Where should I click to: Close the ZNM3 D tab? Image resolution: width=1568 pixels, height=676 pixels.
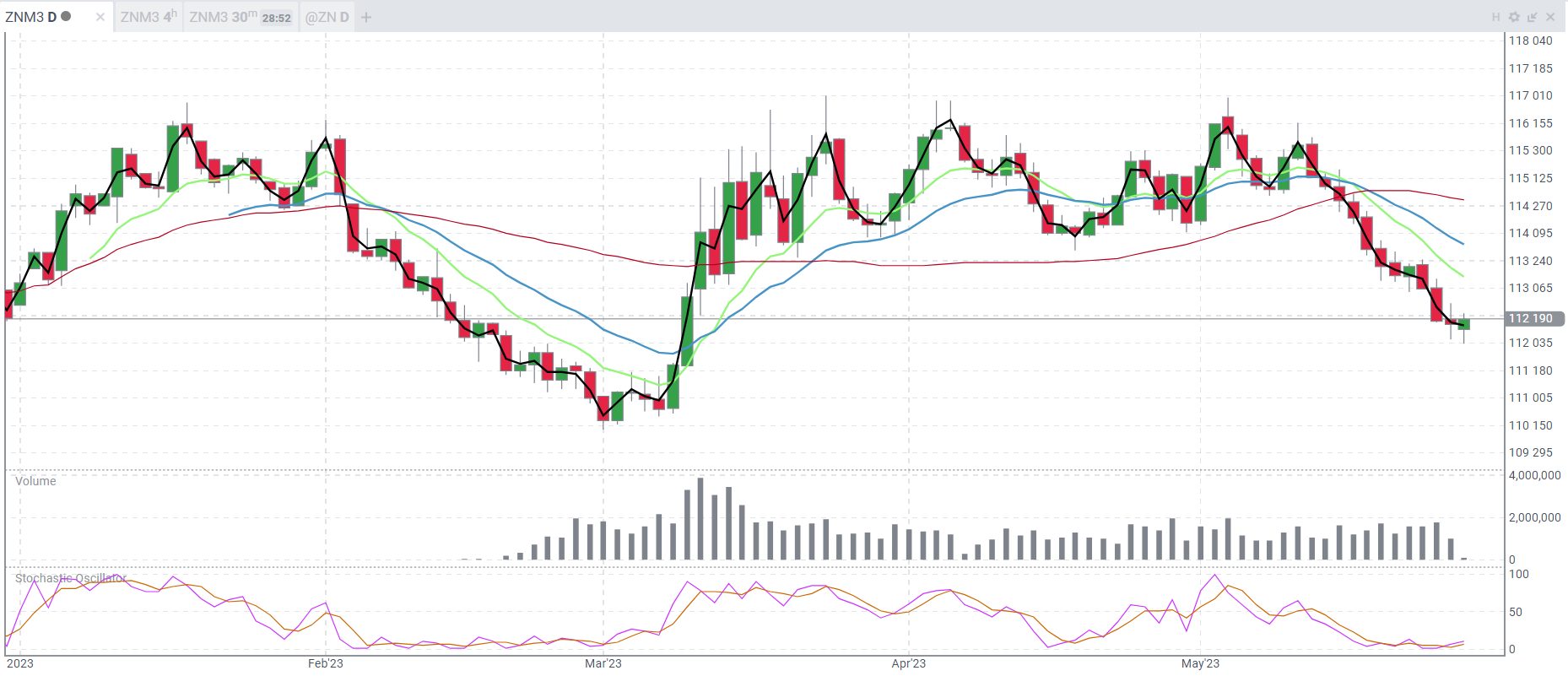coord(100,17)
